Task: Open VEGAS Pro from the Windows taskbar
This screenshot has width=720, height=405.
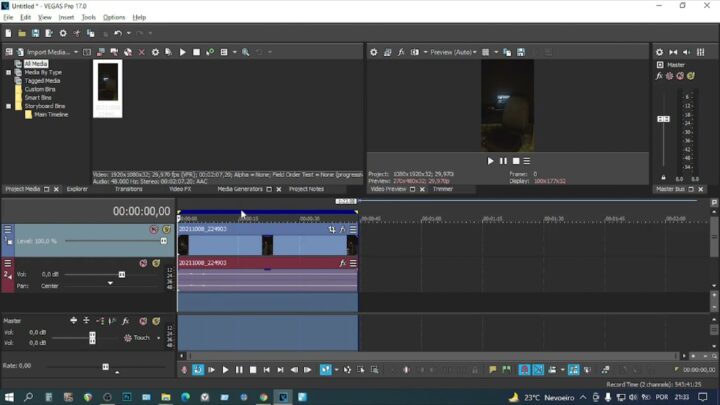Action: coord(283,397)
